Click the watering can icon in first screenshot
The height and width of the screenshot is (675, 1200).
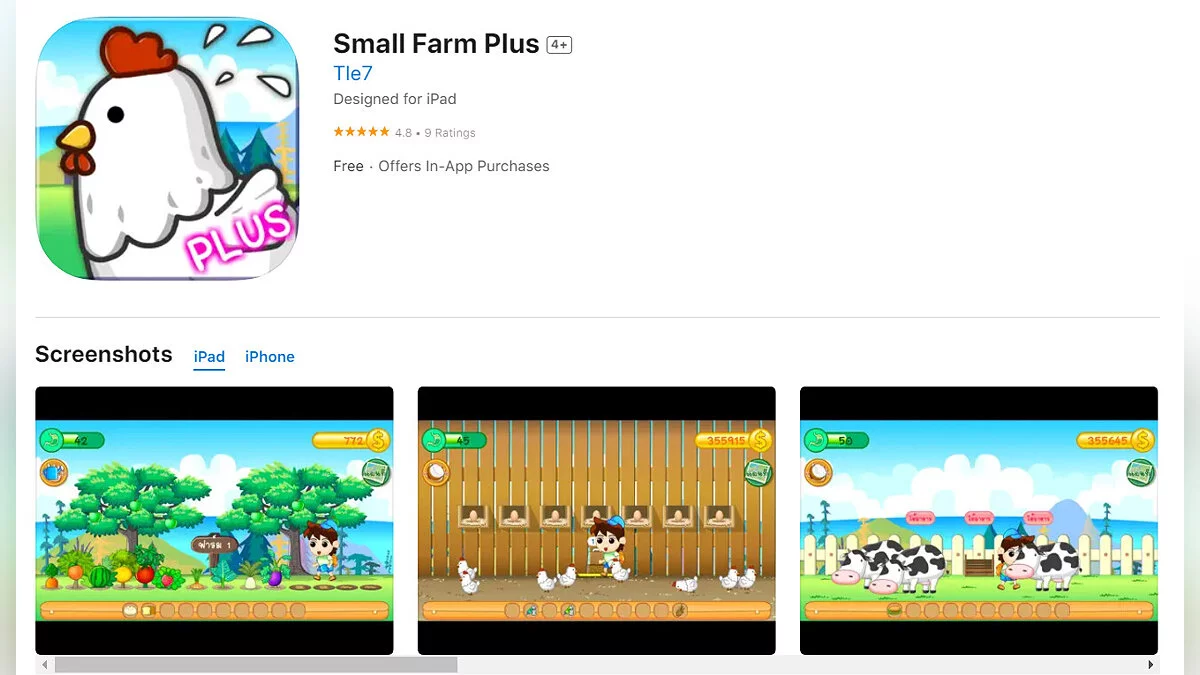coord(54,472)
